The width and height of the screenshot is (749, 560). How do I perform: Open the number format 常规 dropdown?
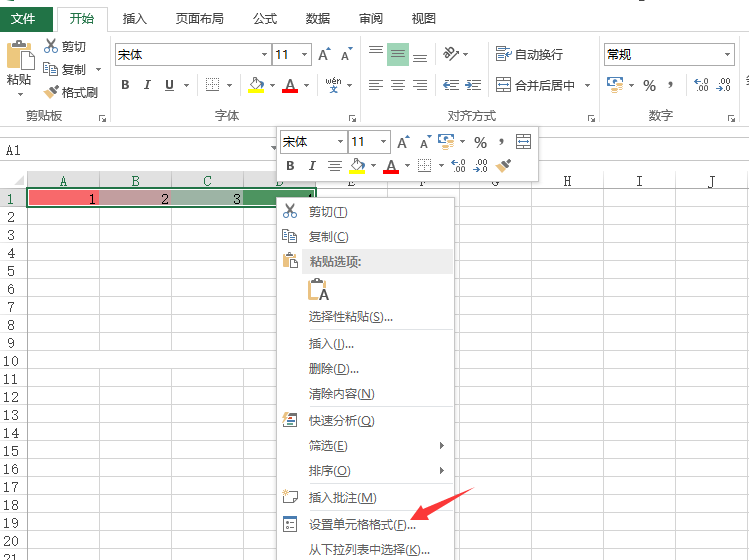point(728,54)
